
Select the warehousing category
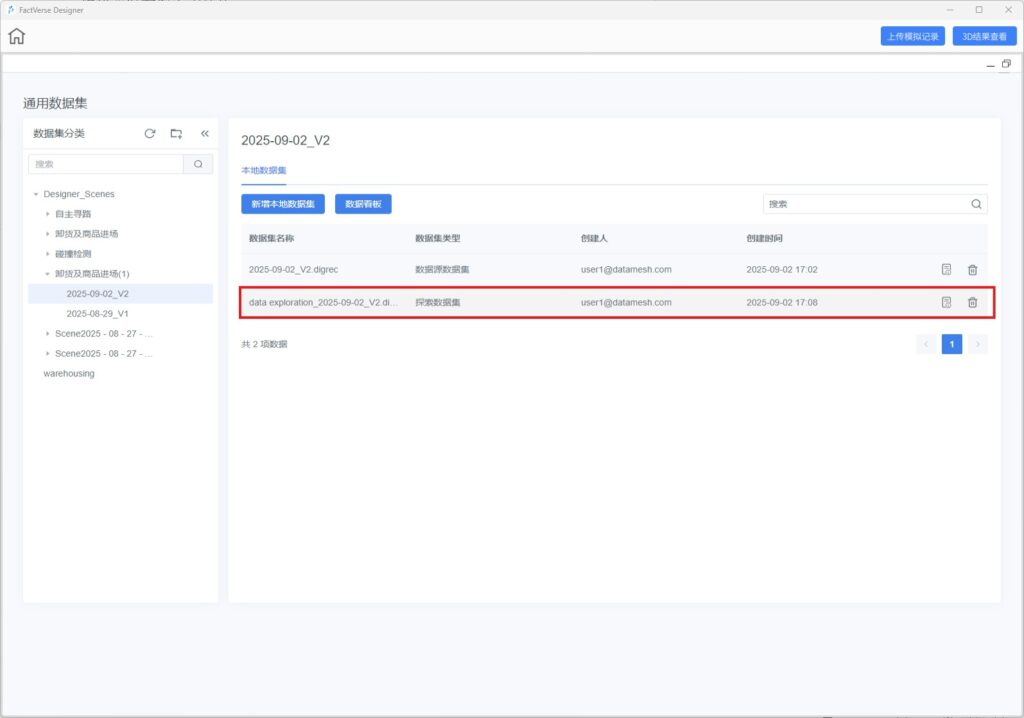click(69, 374)
